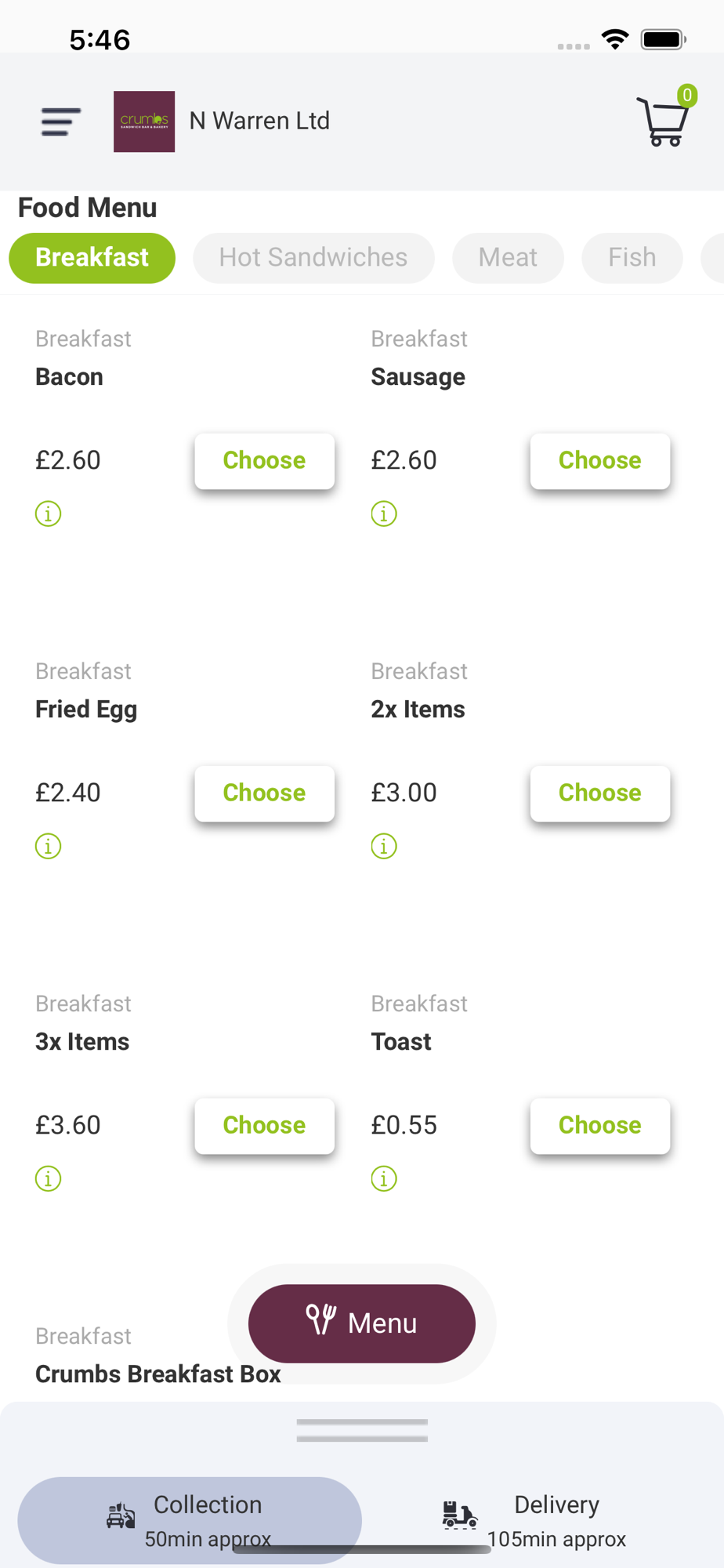
Task: Switch to Hot Sandwiches category
Action: coord(313,258)
